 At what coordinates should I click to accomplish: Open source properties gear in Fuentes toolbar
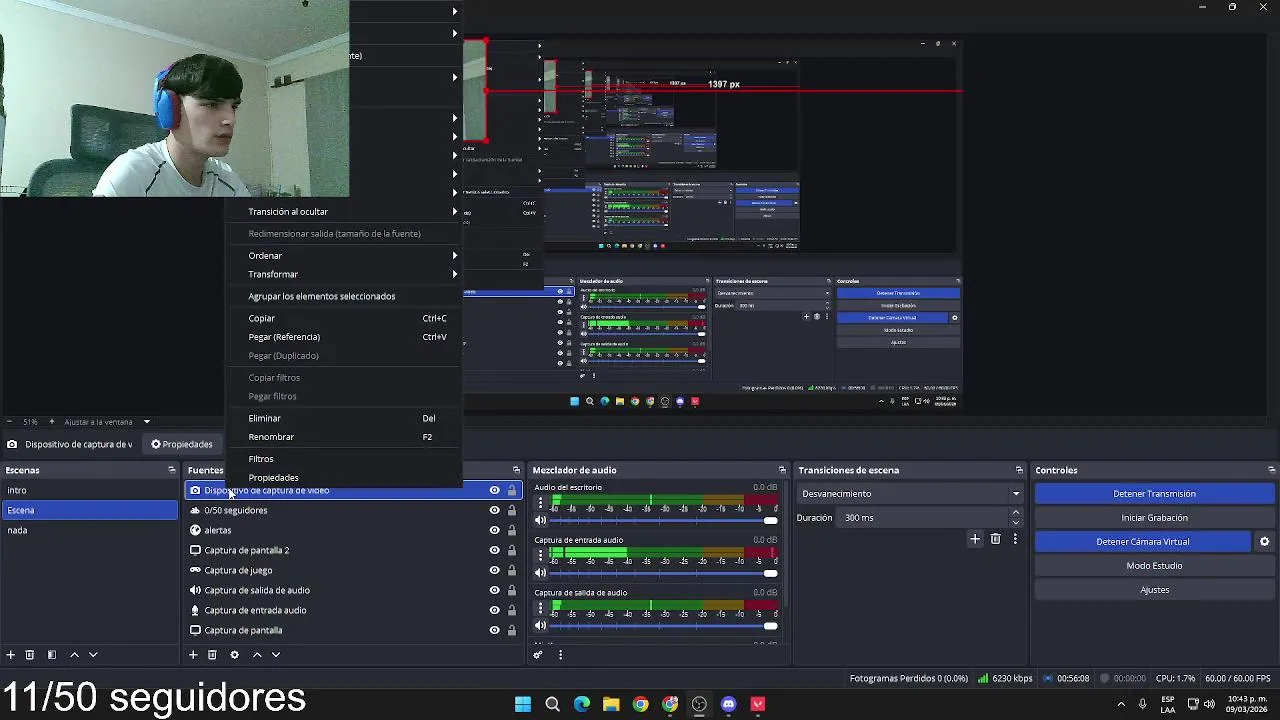pos(235,655)
